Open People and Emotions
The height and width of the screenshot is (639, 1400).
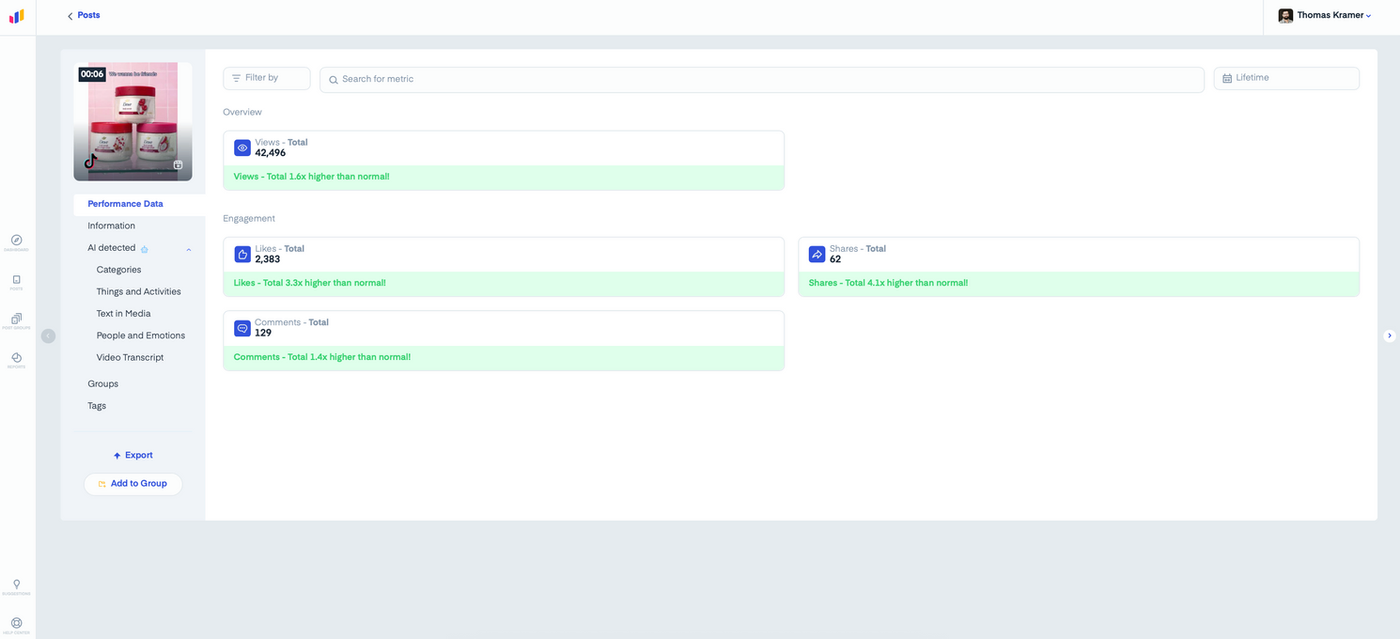141,336
